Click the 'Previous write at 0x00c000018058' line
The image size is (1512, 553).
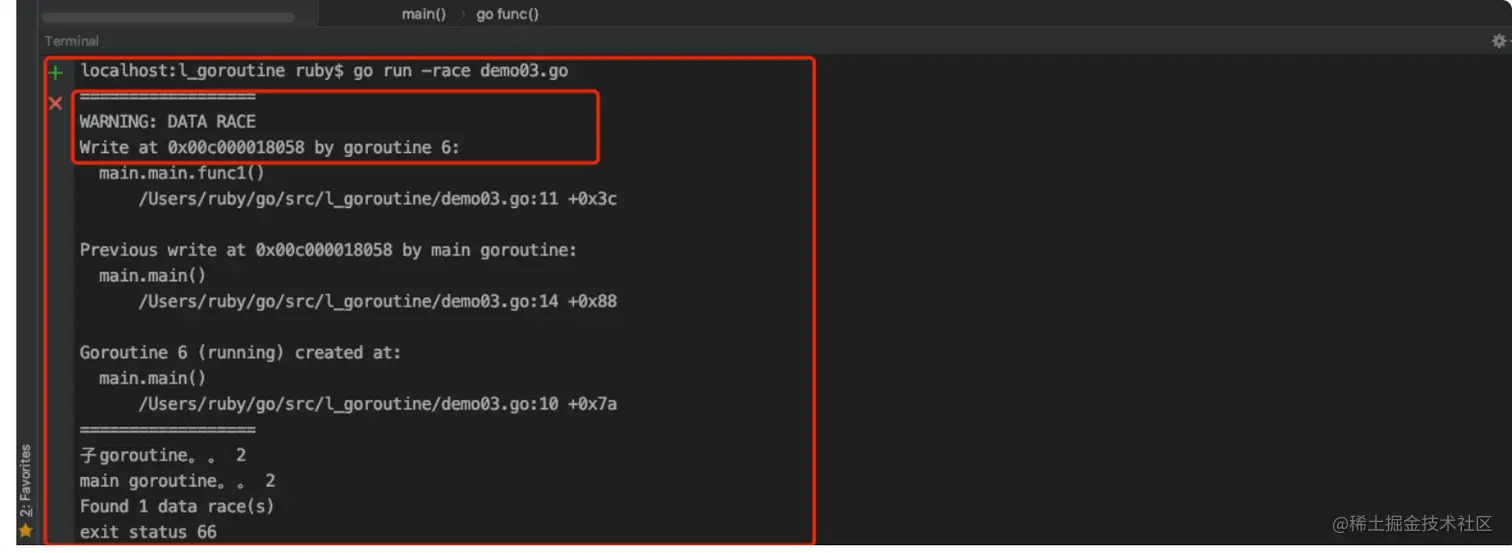tap(328, 250)
